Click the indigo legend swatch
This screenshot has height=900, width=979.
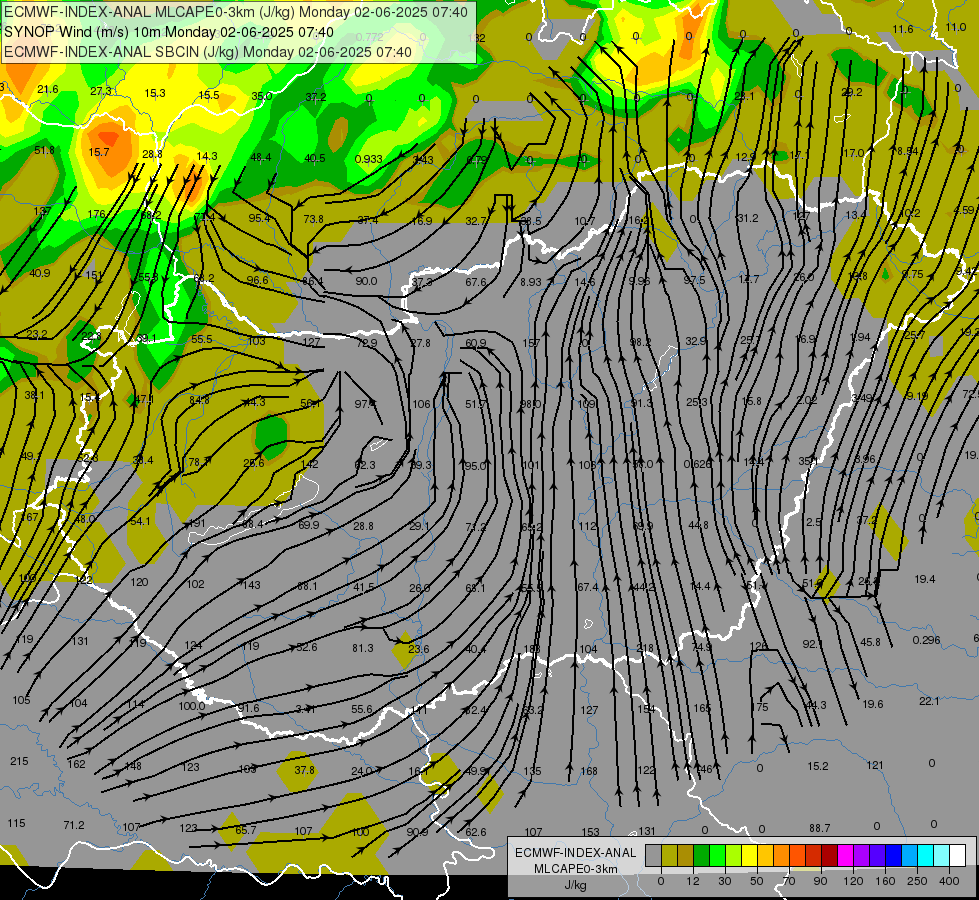[878, 855]
